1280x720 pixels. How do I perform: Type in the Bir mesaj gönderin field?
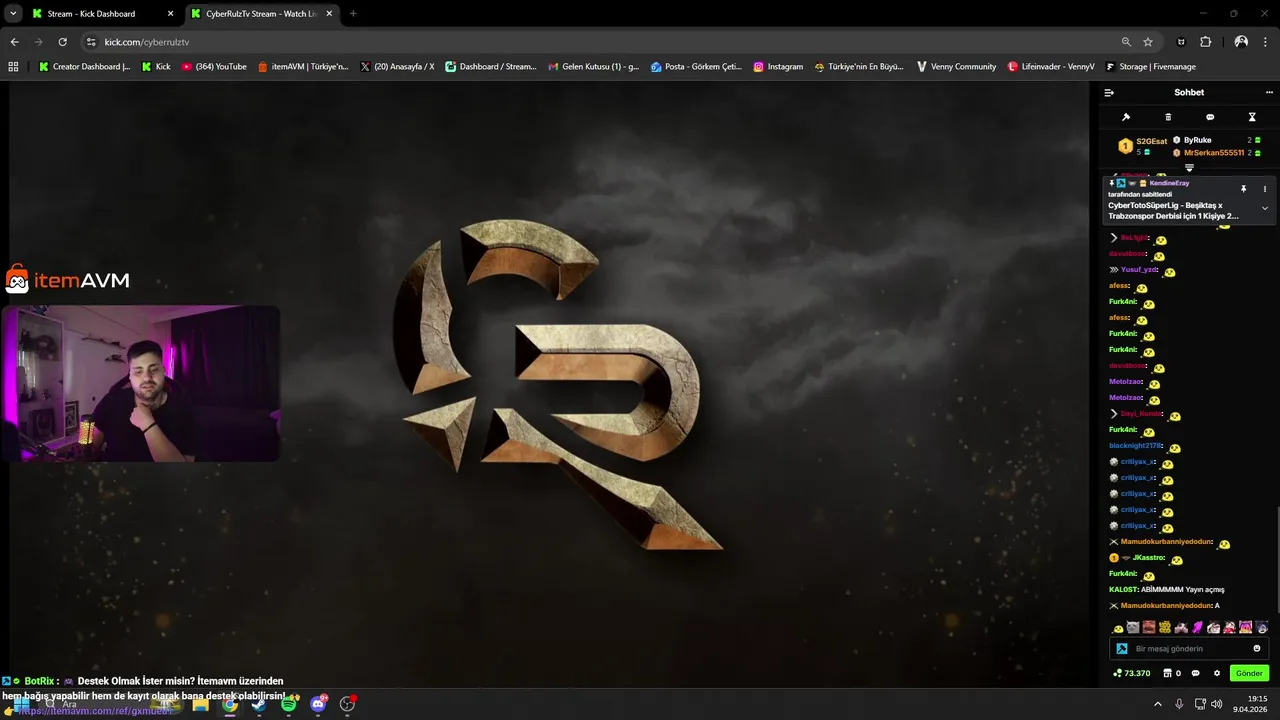(x=1190, y=648)
